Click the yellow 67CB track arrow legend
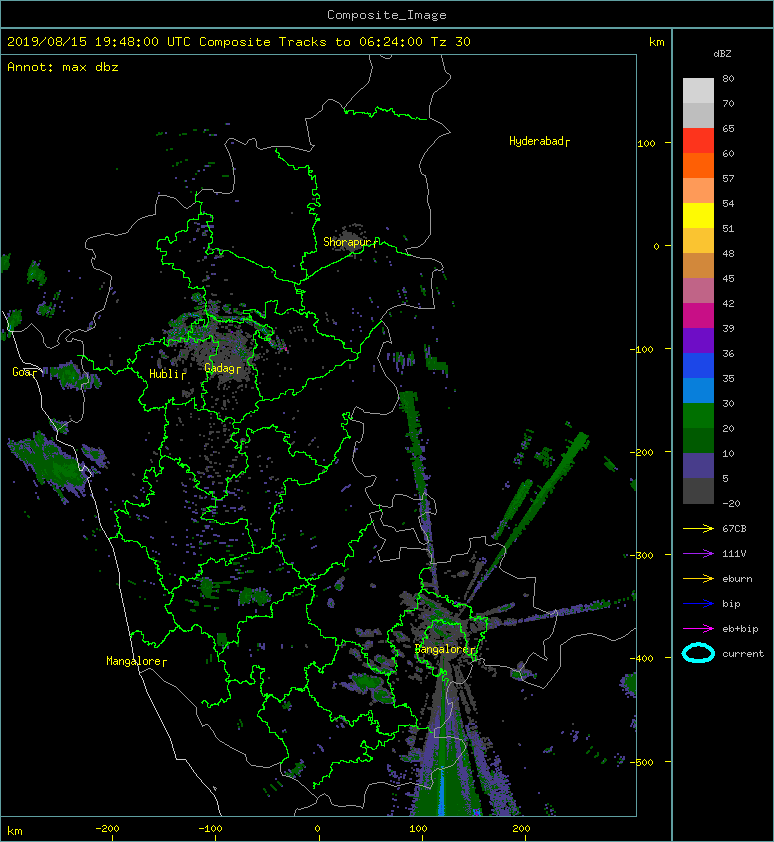 point(698,529)
